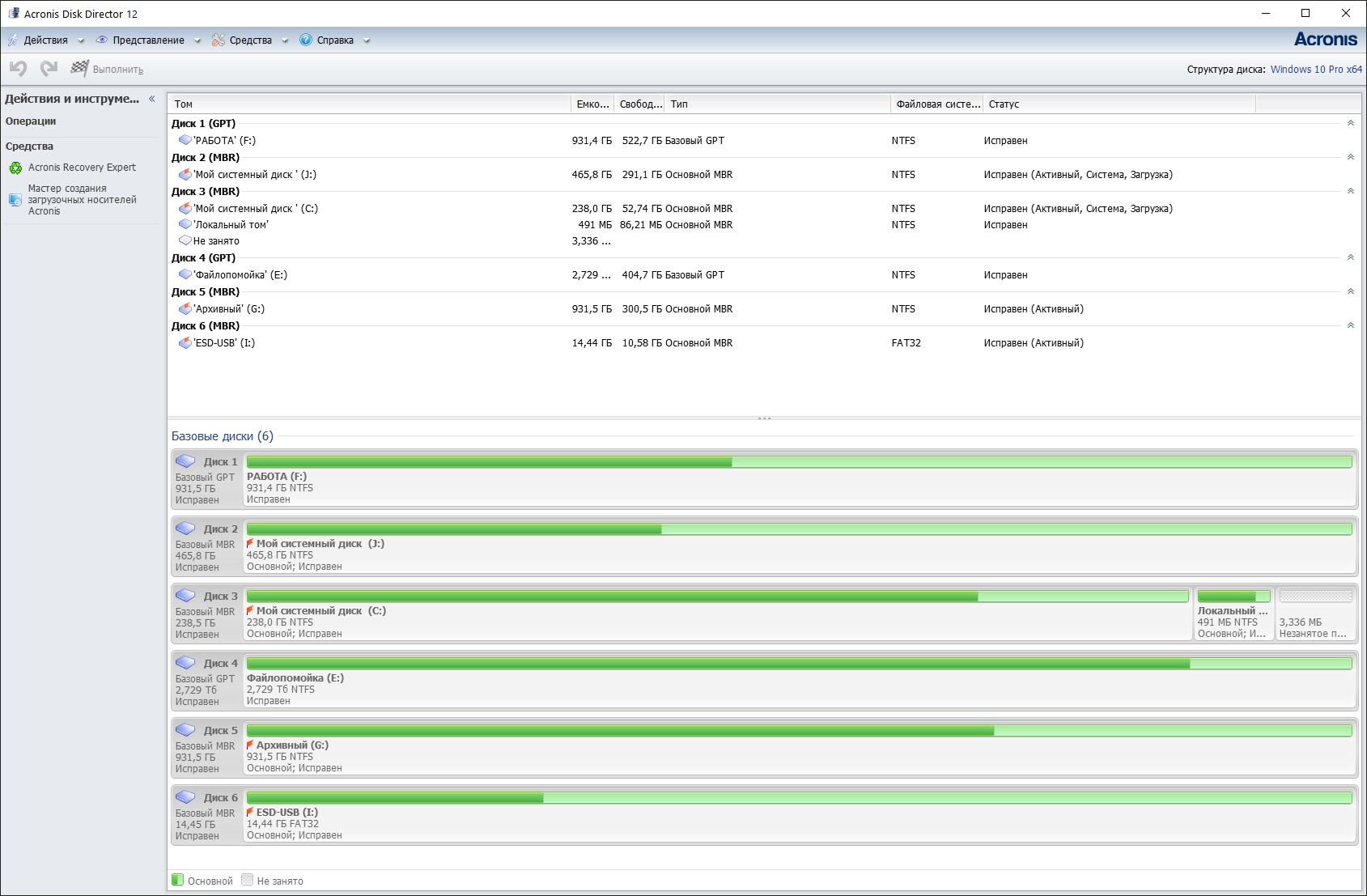Select the 'Архивный' (G:) volume icon
The image size is (1367, 896).
[x=185, y=308]
